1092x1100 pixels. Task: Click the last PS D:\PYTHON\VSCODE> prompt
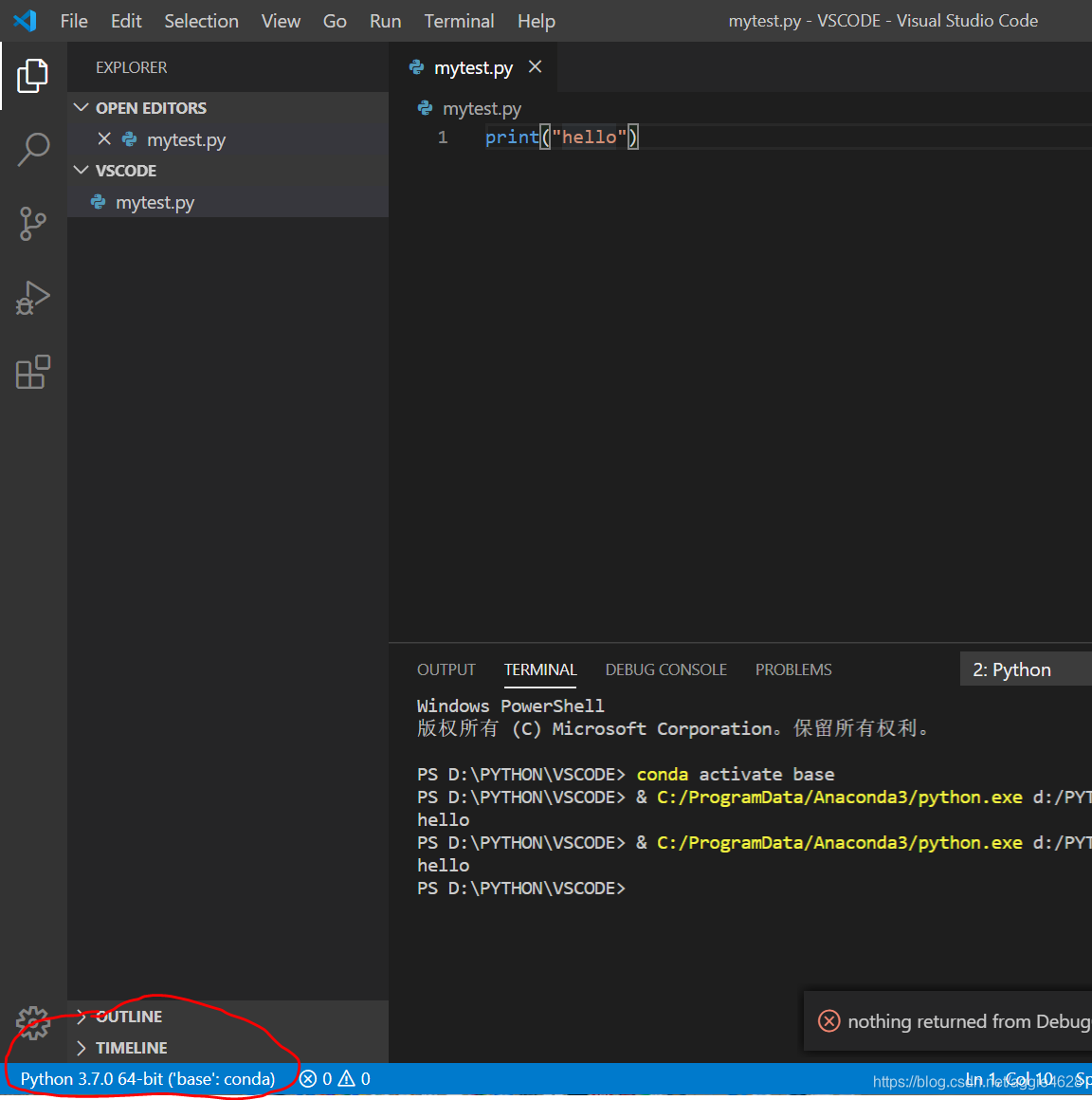tap(520, 889)
